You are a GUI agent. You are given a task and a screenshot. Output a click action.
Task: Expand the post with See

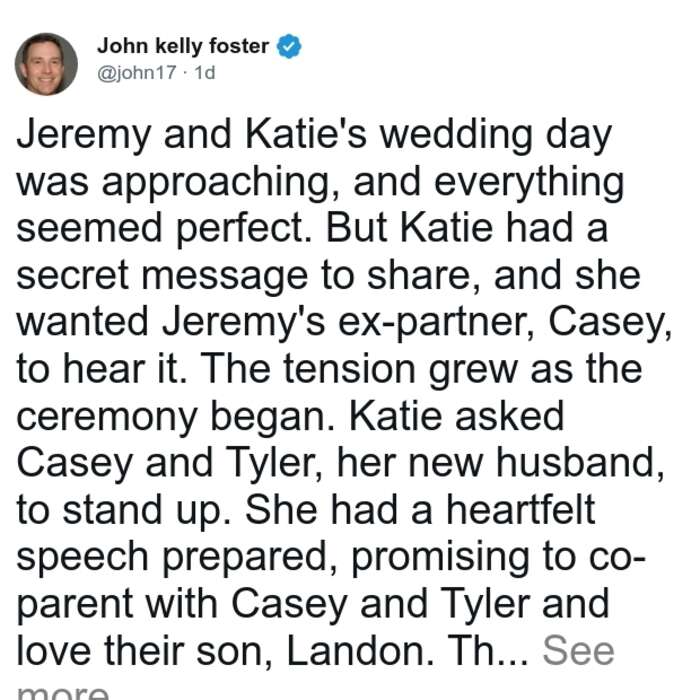[578, 650]
